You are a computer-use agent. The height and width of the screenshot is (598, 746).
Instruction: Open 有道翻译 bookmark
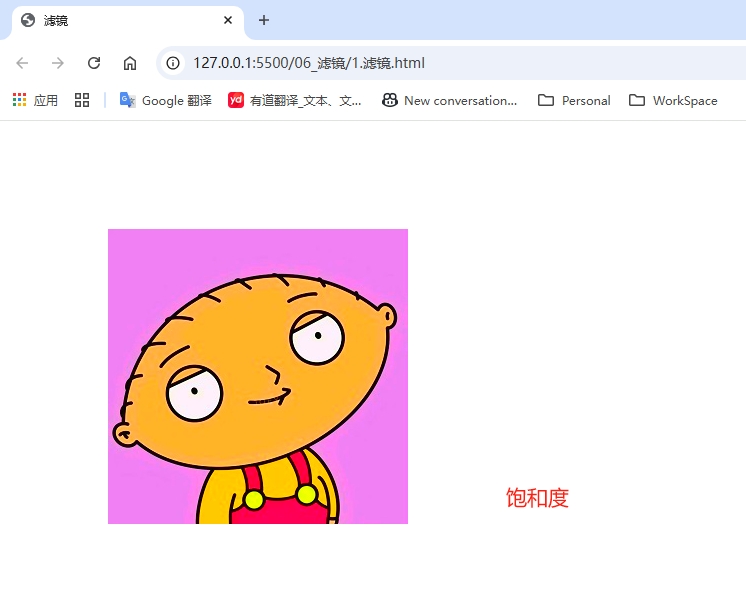coord(295,100)
